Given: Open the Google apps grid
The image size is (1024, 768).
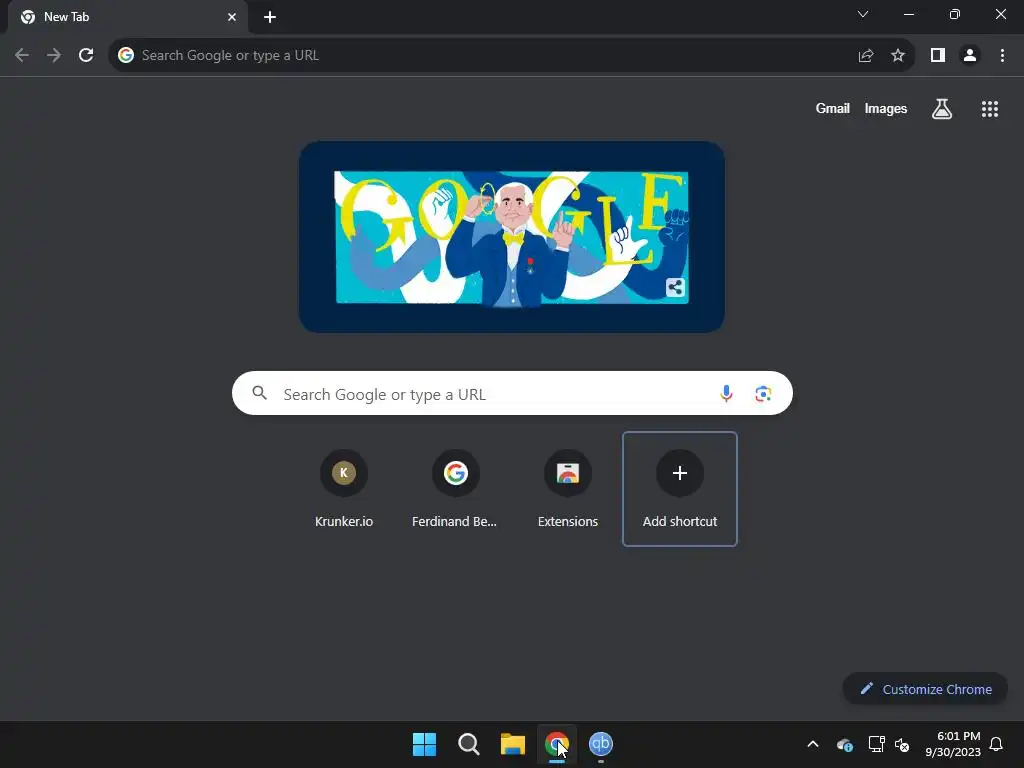Looking at the screenshot, I should [x=990, y=109].
